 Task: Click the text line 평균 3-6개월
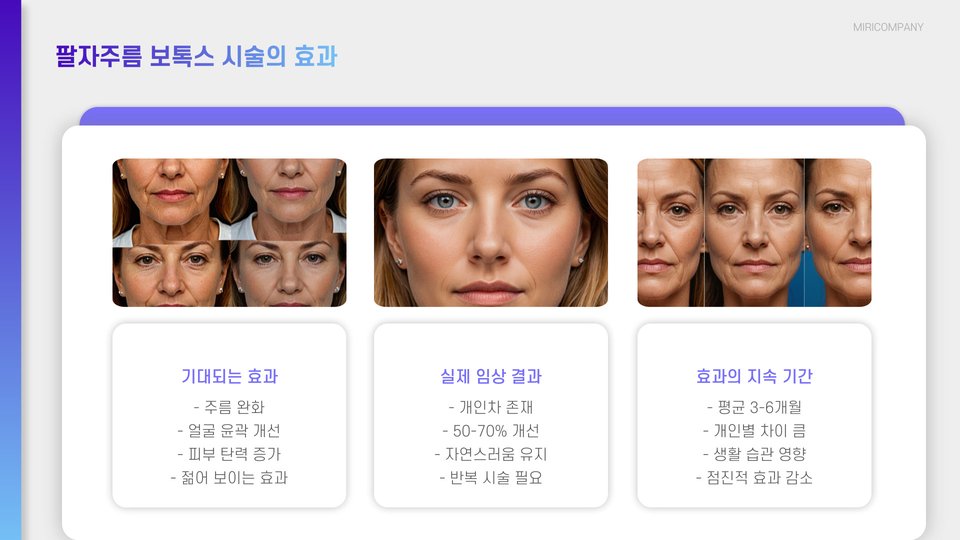[x=754, y=407]
